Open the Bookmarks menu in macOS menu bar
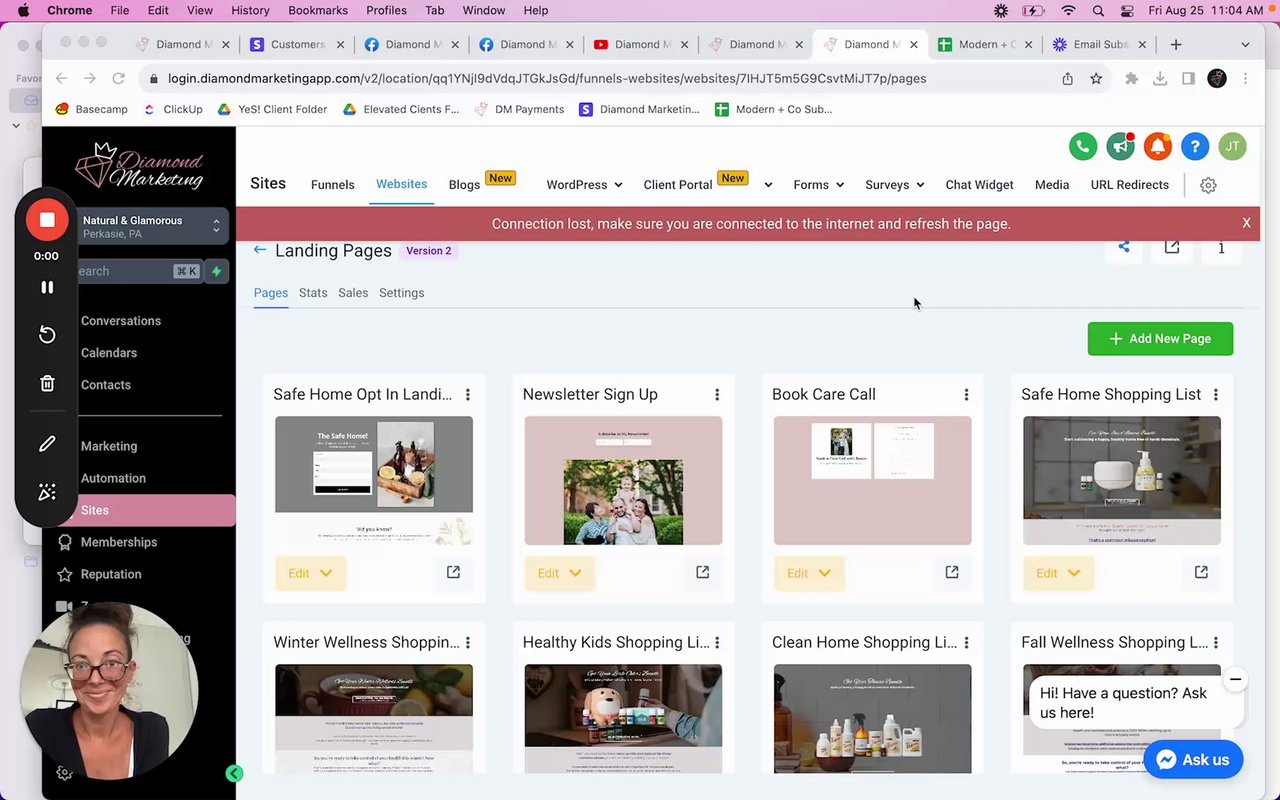This screenshot has width=1280, height=800. pos(318,10)
